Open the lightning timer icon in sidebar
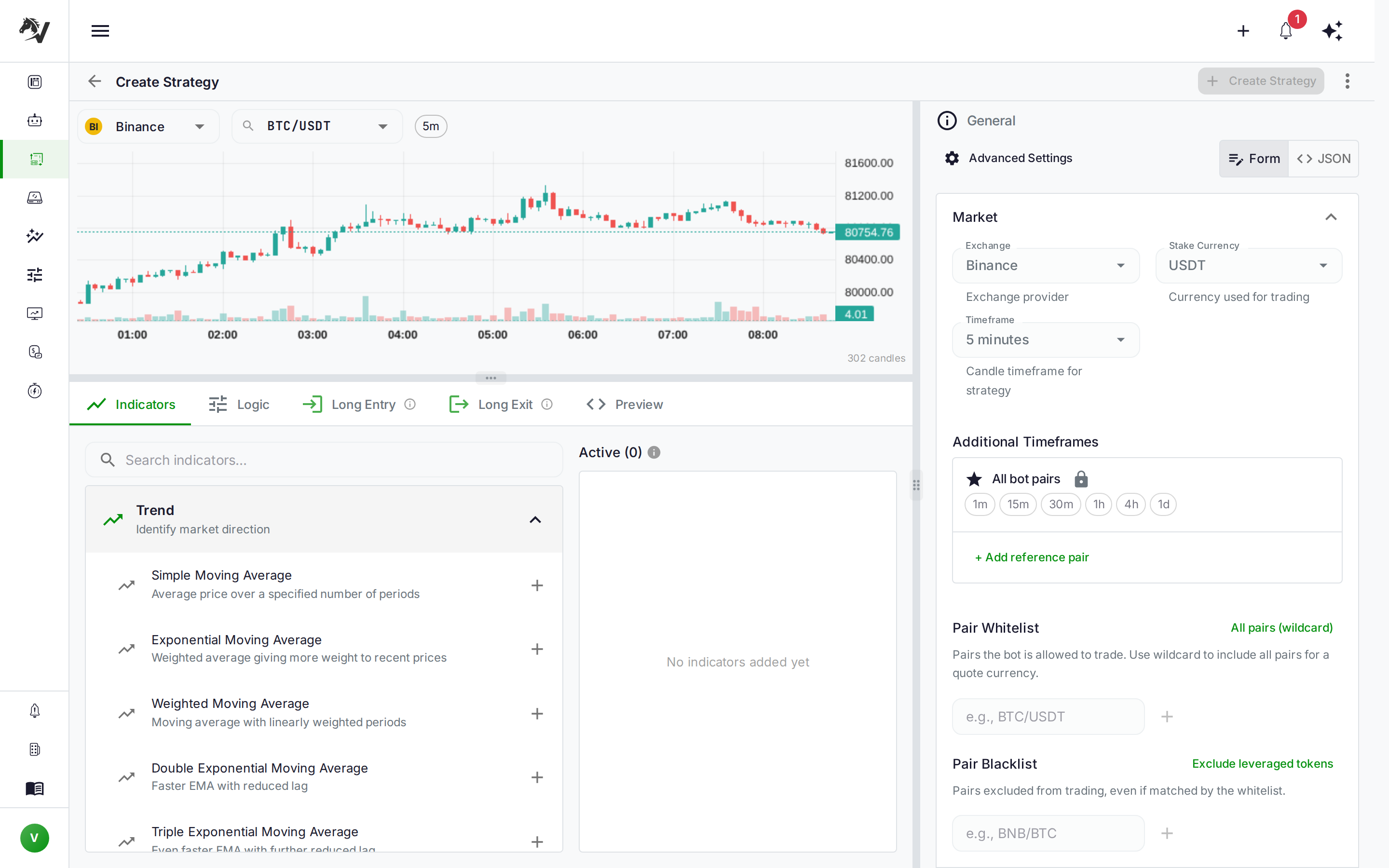Image resolution: width=1389 pixels, height=868 pixels. [x=34, y=391]
